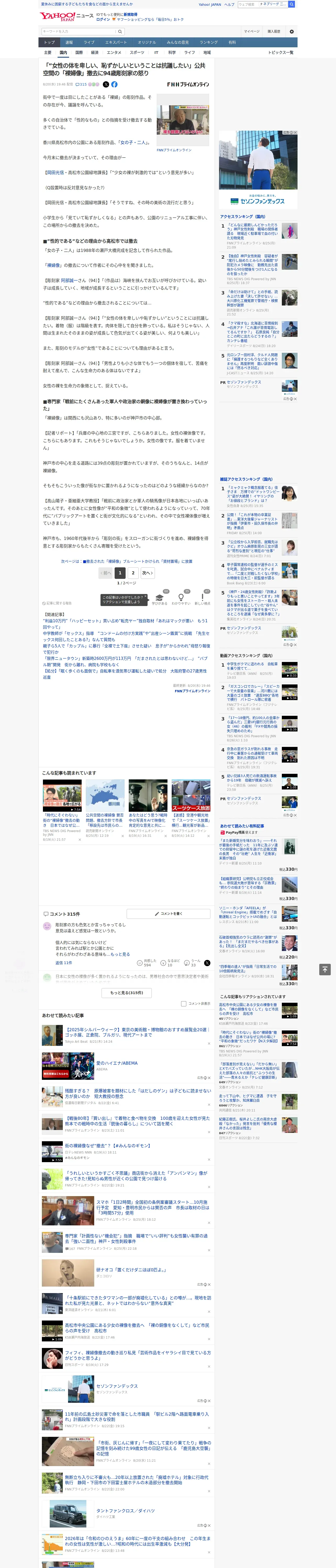The height and width of the screenshot is (1568, 336).
Task: Open the search scope dropdown at top
Action: coord(273,4)
